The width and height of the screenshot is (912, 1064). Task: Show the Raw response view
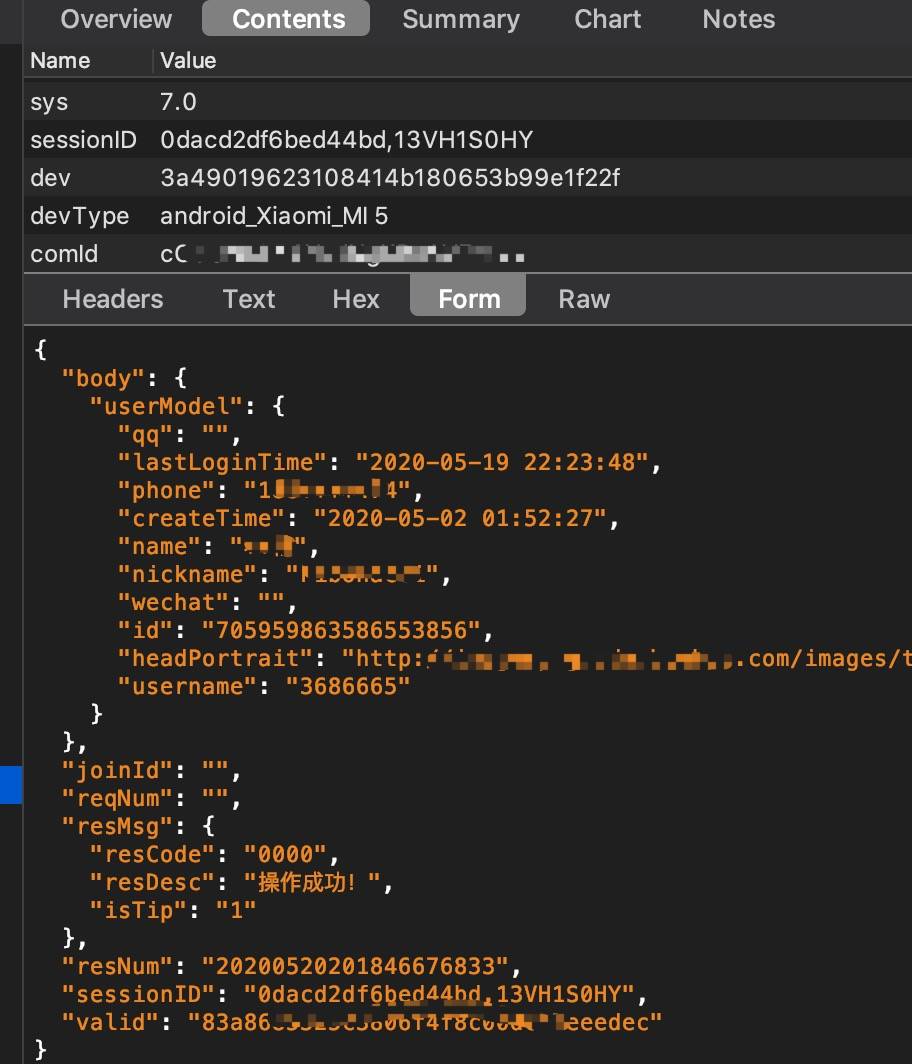pos(584,299)
